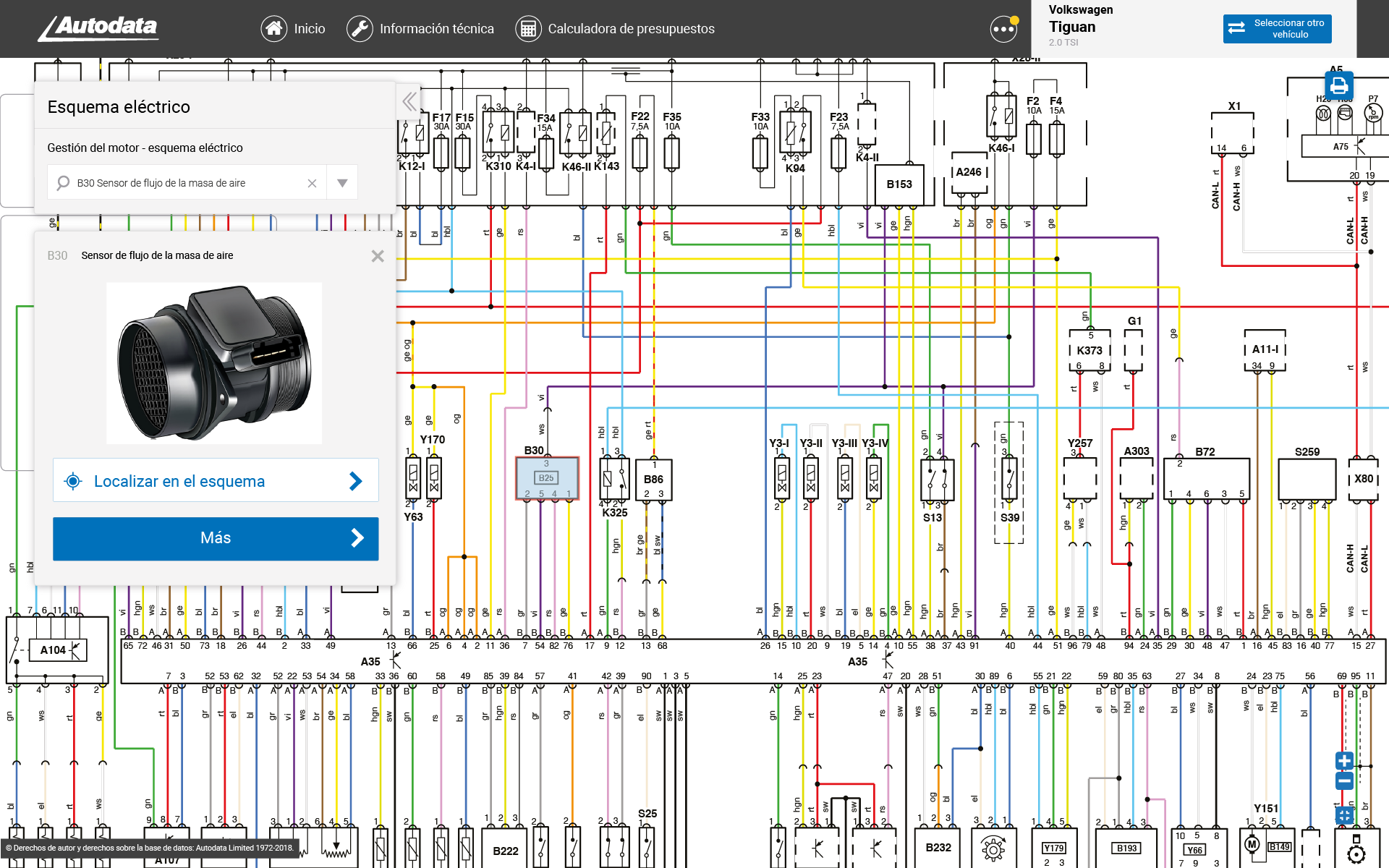Open Calculadora de presupuestos menu

pyautogui.click(x=615, y=29)
